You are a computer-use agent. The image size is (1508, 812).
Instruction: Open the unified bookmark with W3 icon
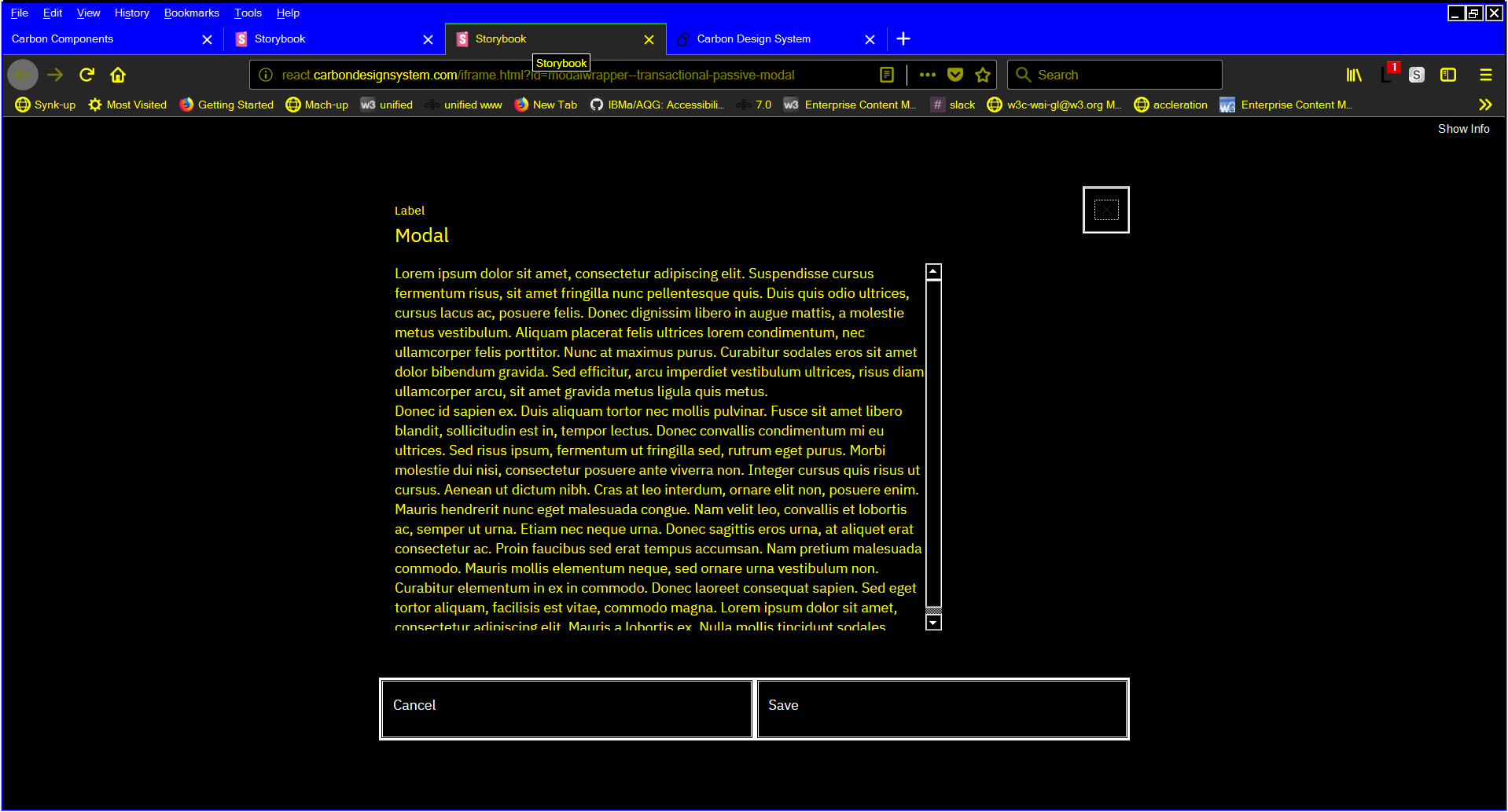click(x=387, y=105)
